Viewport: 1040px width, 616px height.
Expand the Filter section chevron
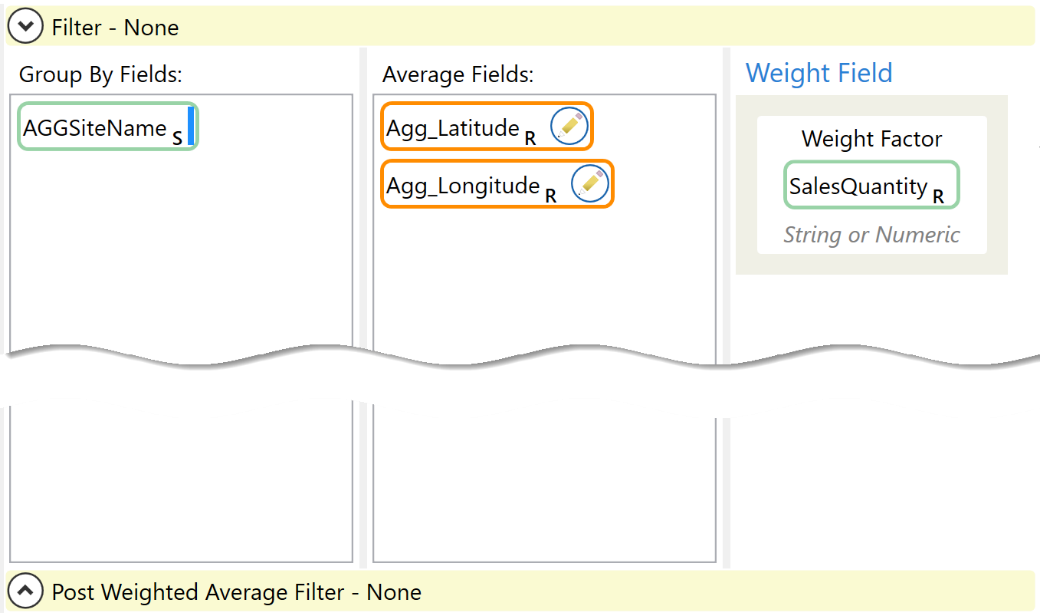(25, 27)
